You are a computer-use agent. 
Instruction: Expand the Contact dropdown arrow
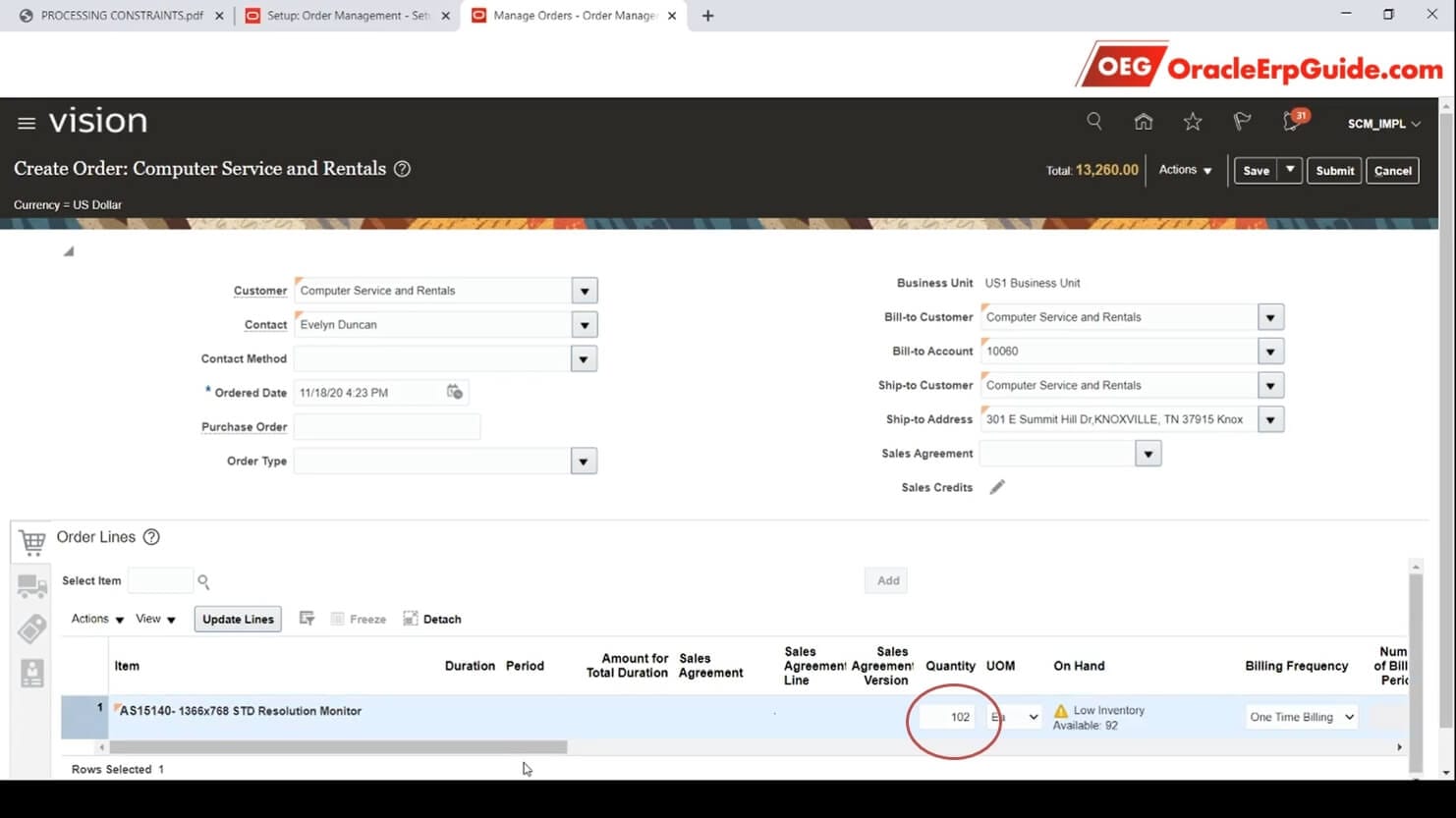(585, 325)
